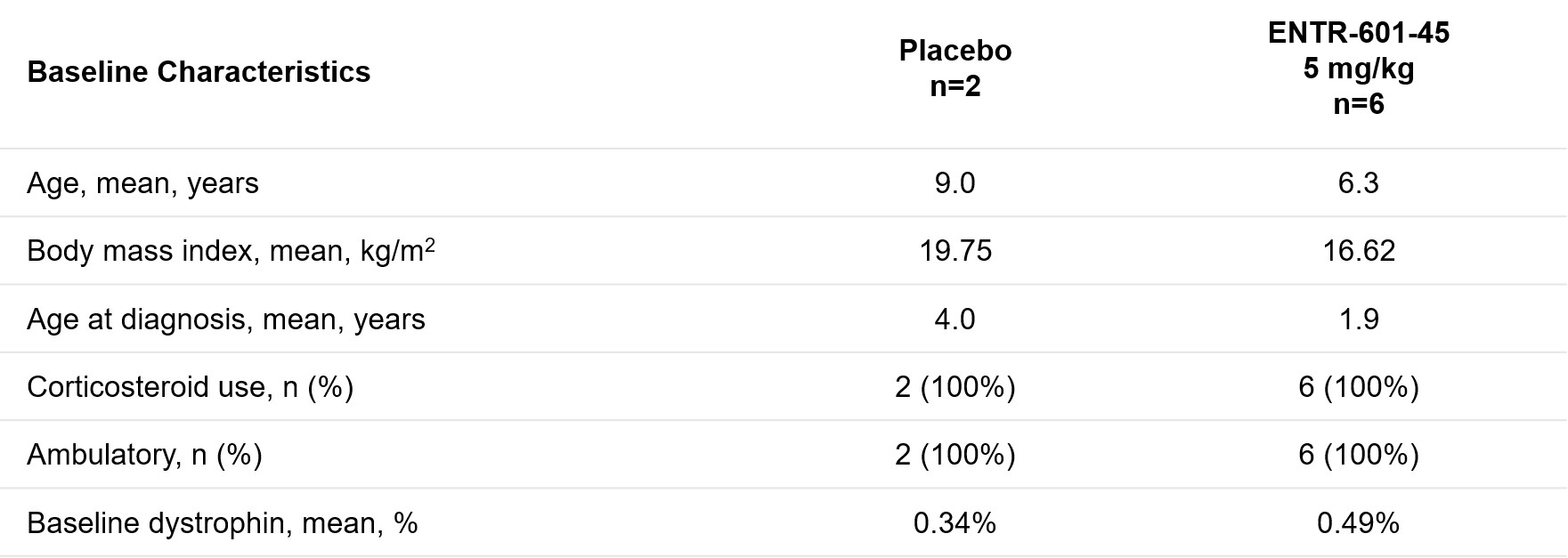The image size is (1568, 558).
Task: Click treatment ambulatory value 6 (100%)
Action: click(1359, 455)
